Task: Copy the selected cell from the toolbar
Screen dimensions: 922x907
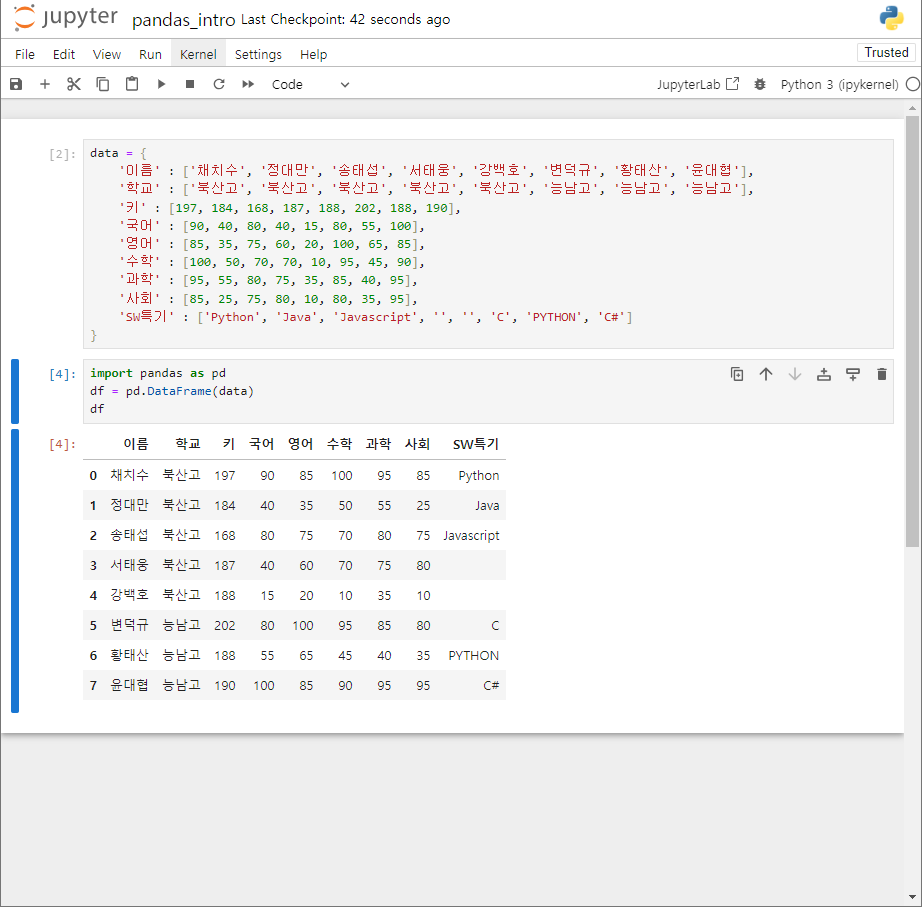Action: tap(102, 84)
